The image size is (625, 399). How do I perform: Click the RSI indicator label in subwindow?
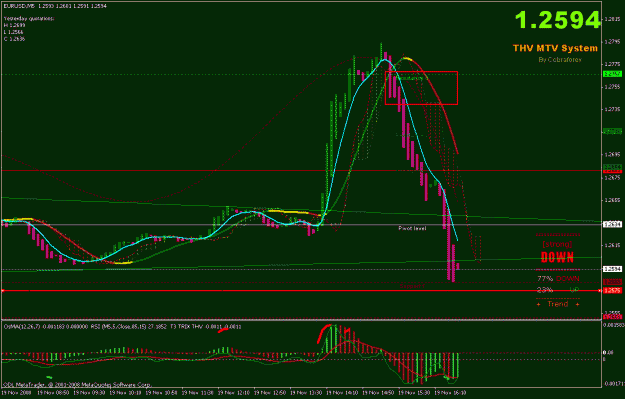point(128,327)
